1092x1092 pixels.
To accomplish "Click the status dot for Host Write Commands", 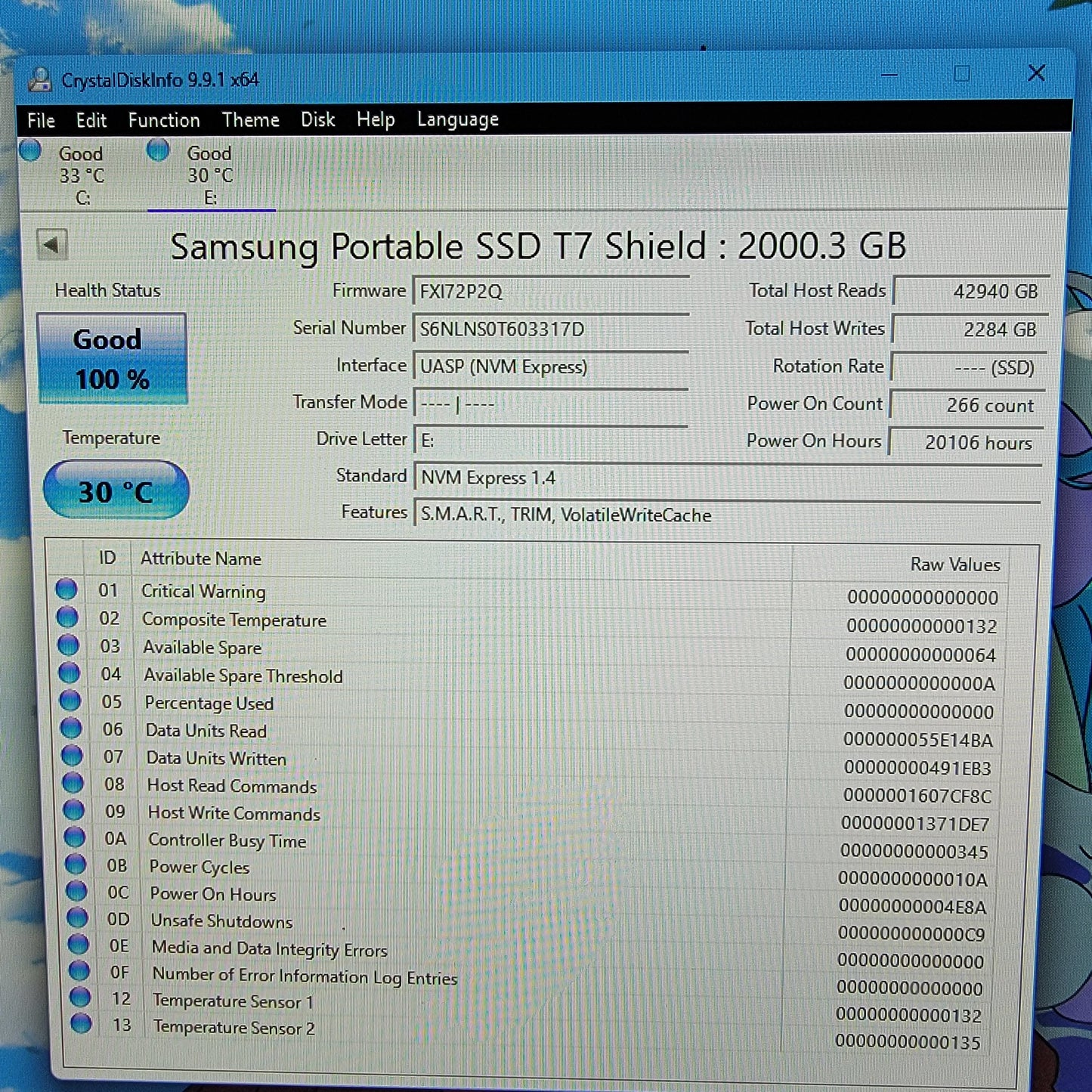I will (x=73, y=810).
